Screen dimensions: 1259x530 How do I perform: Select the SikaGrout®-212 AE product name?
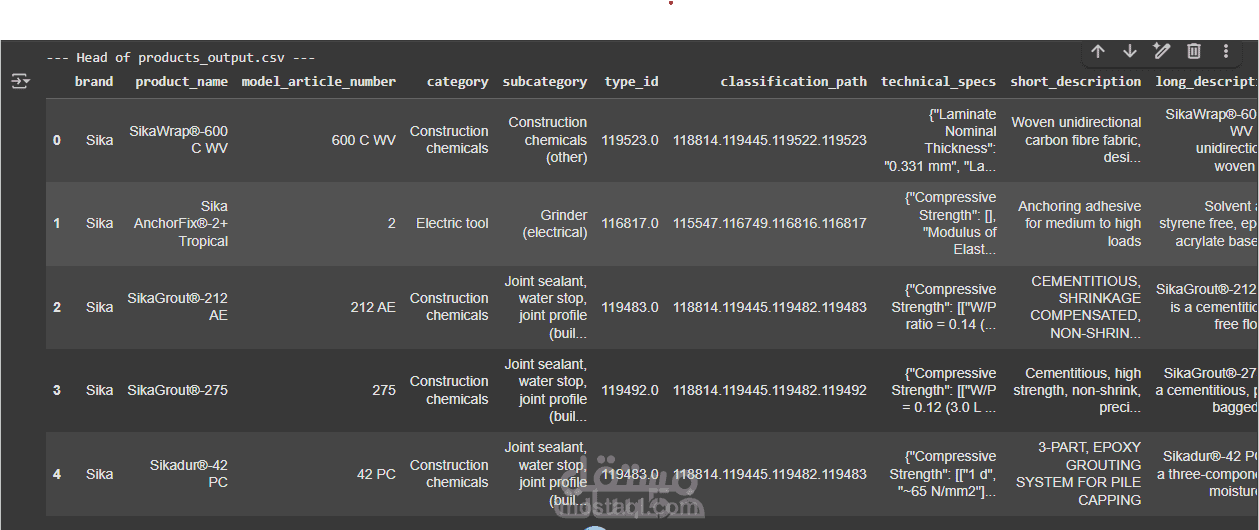tap(178, 307)
